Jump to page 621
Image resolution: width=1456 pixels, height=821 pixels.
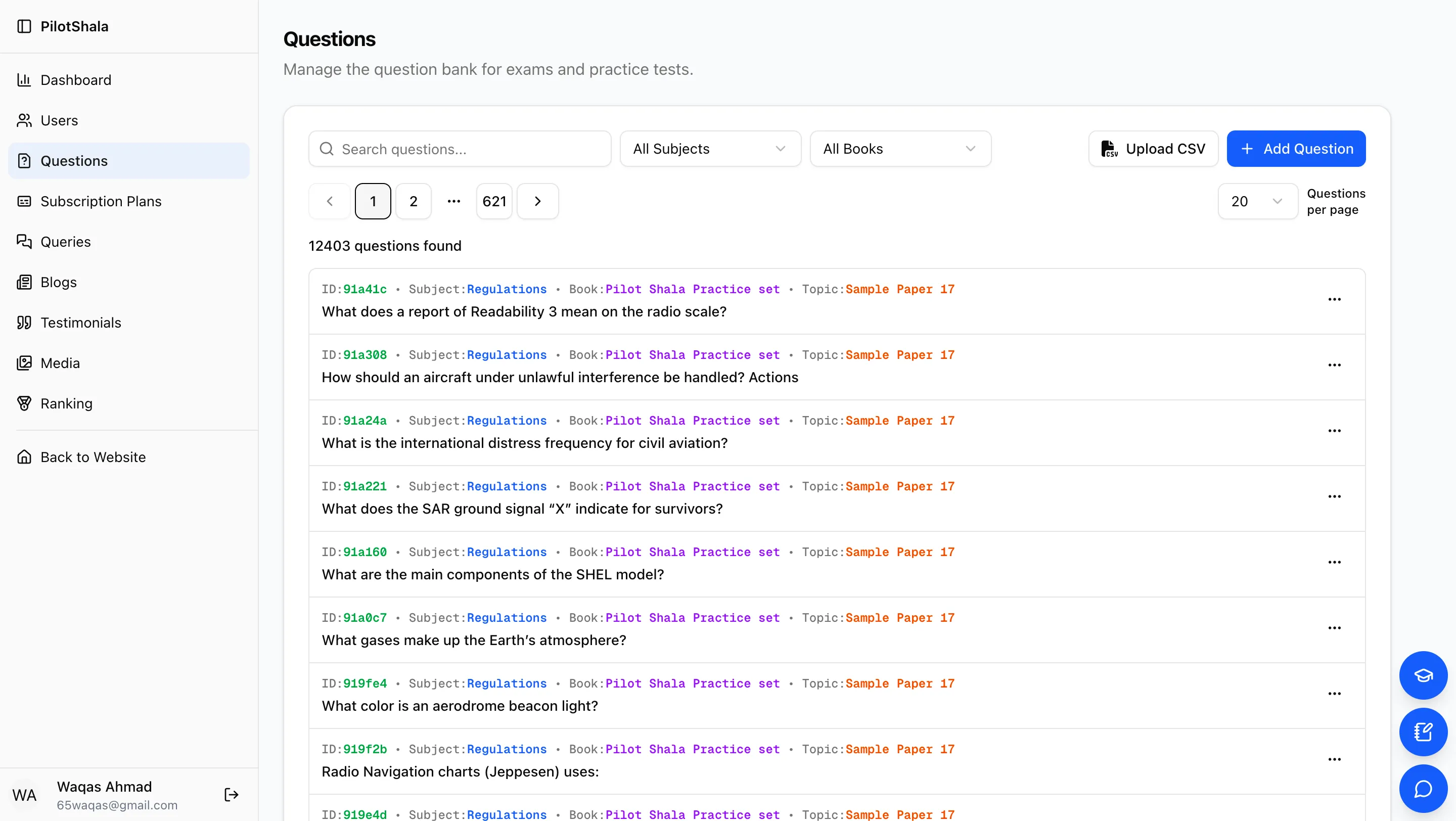point(494,201)
